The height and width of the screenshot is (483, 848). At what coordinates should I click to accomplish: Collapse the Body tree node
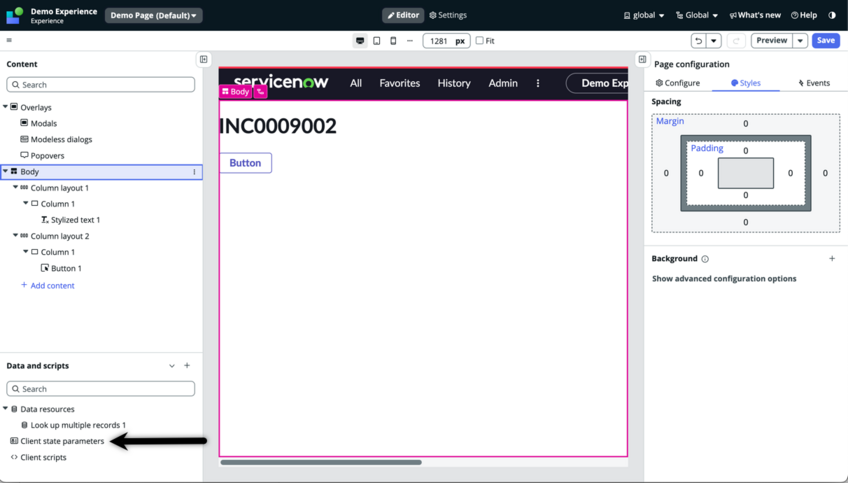click(5, 171)
